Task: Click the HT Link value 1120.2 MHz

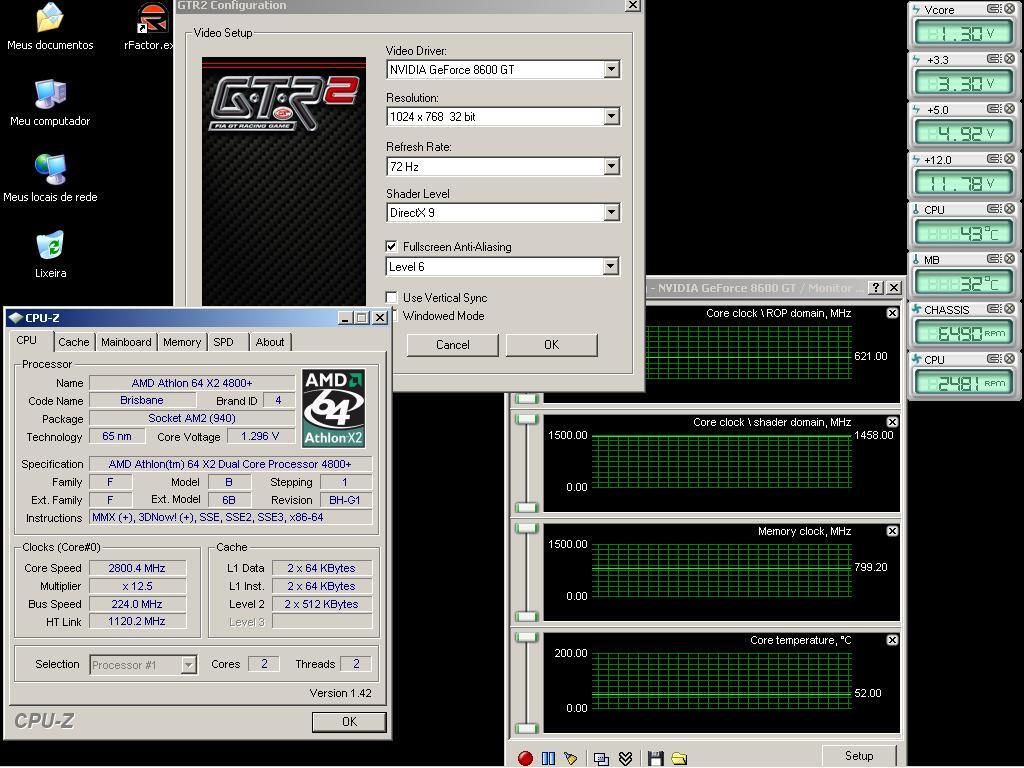Action: (x=137, y=621)
